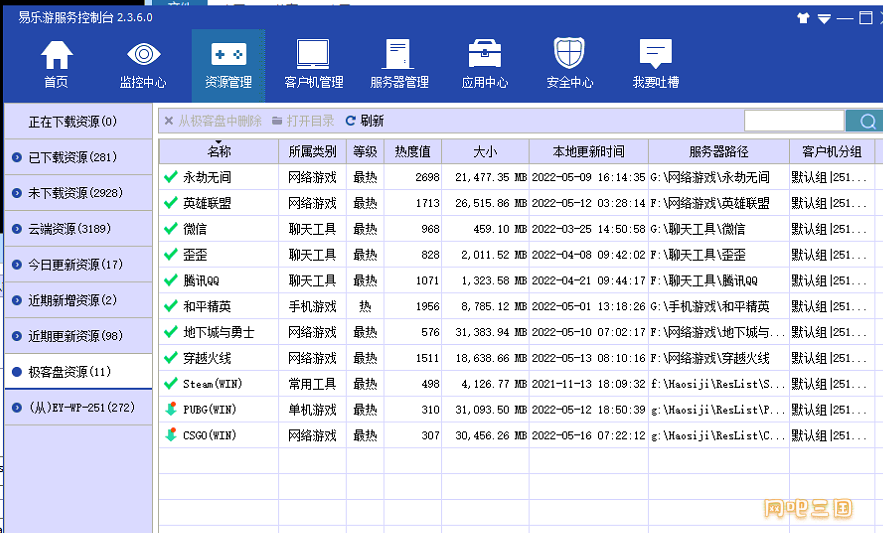883x533 pixels.
Task: Click the skin shirt icon in title bar
Action: (x=804, y=18)
